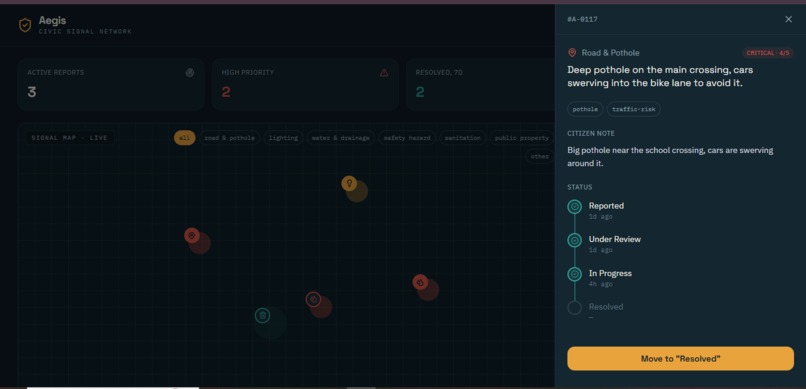The height and width of the screenshot is (389, 806).
Task: Select the red pothole pin marker on map
Action: [192, 235]
